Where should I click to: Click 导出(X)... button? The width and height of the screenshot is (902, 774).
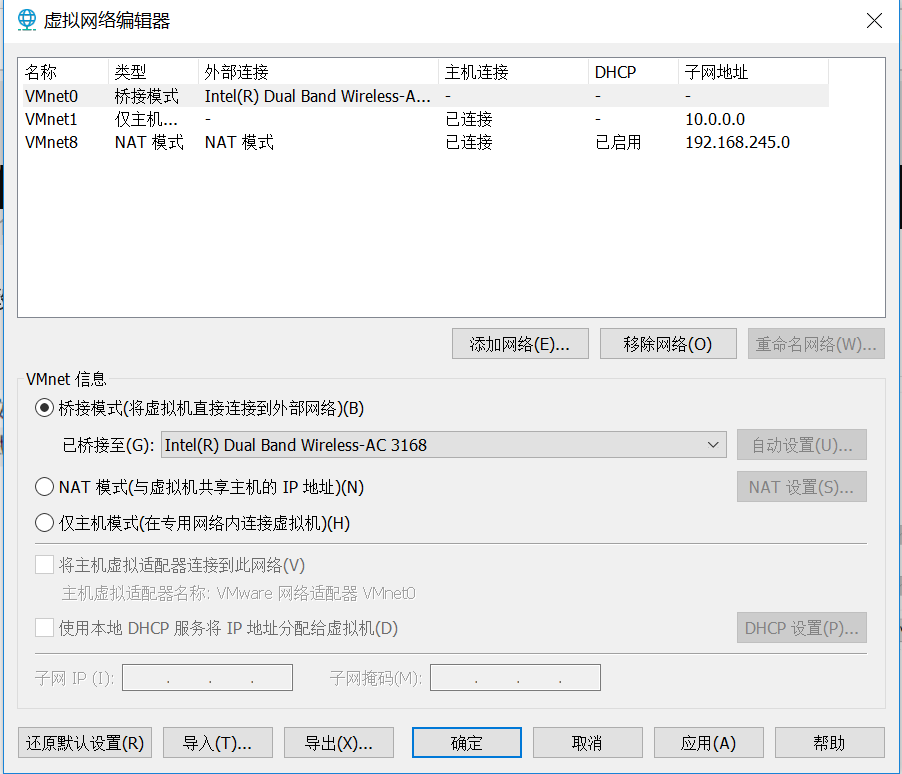339,743
